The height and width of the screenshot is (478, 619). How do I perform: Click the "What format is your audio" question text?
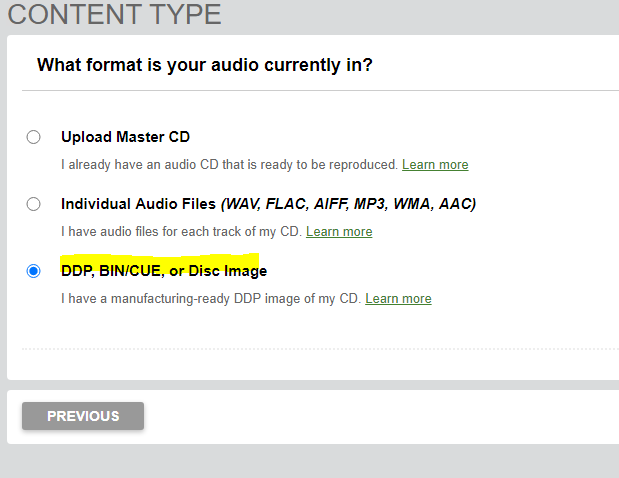click(204, 65)
